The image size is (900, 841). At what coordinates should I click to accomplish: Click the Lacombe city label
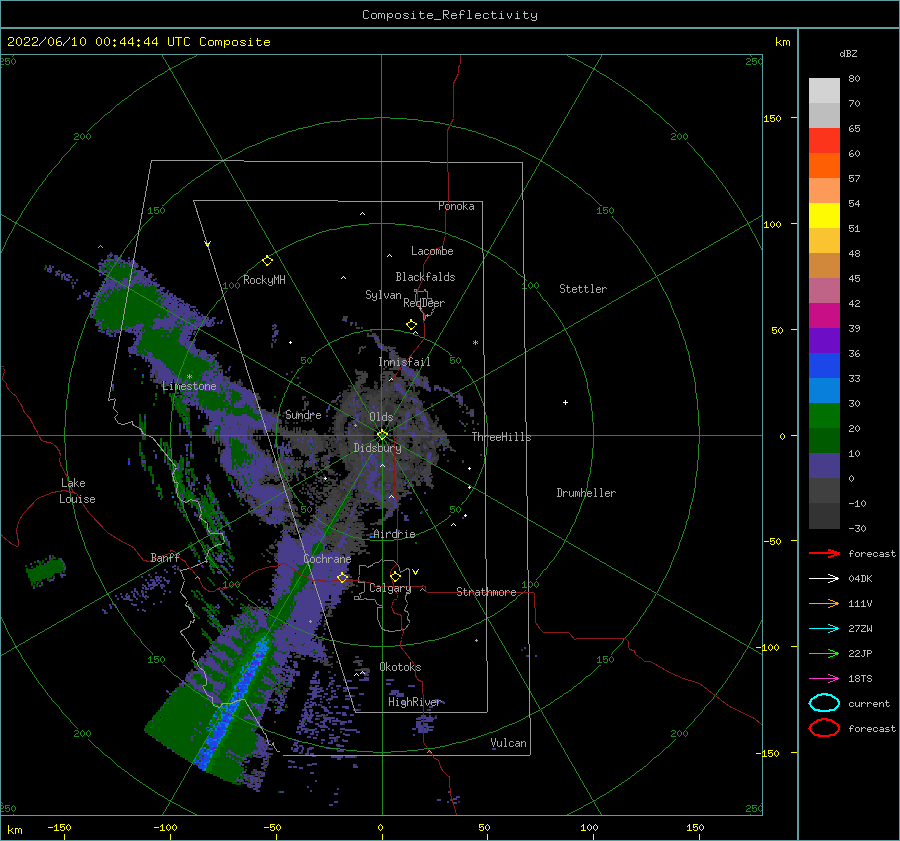point(432,251)
